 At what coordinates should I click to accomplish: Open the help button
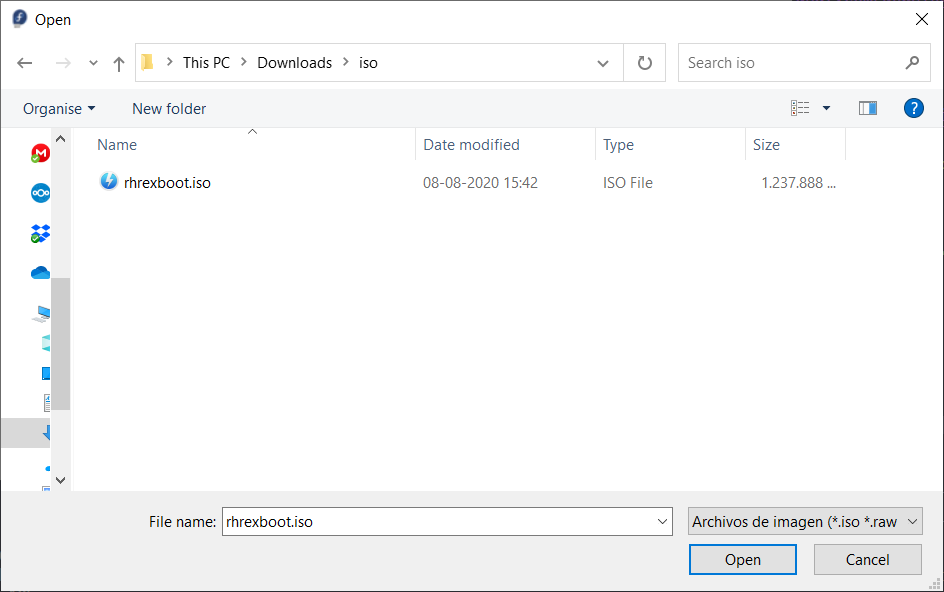[913, 108]
